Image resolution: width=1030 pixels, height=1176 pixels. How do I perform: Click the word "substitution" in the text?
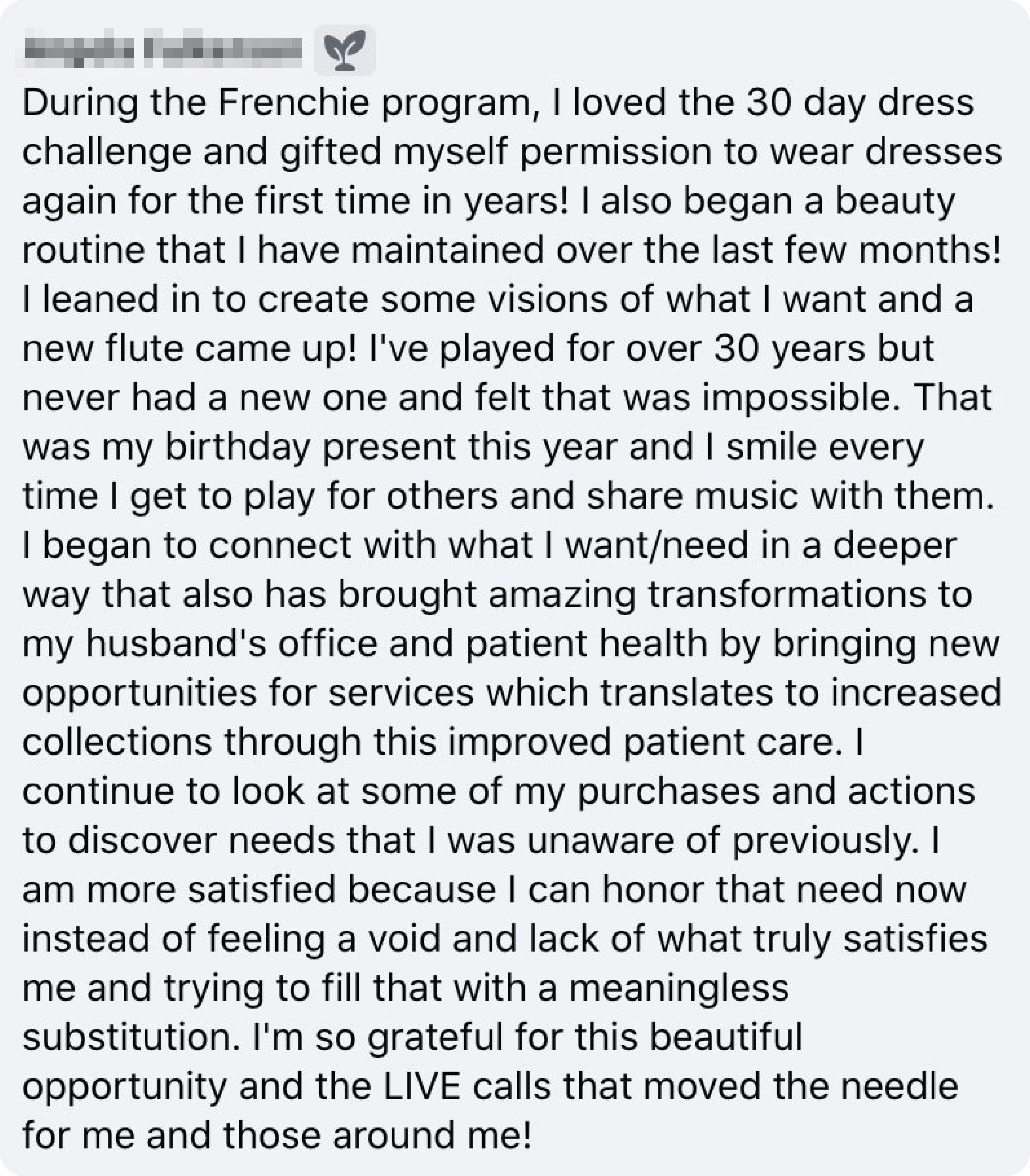click(131, 1038)
